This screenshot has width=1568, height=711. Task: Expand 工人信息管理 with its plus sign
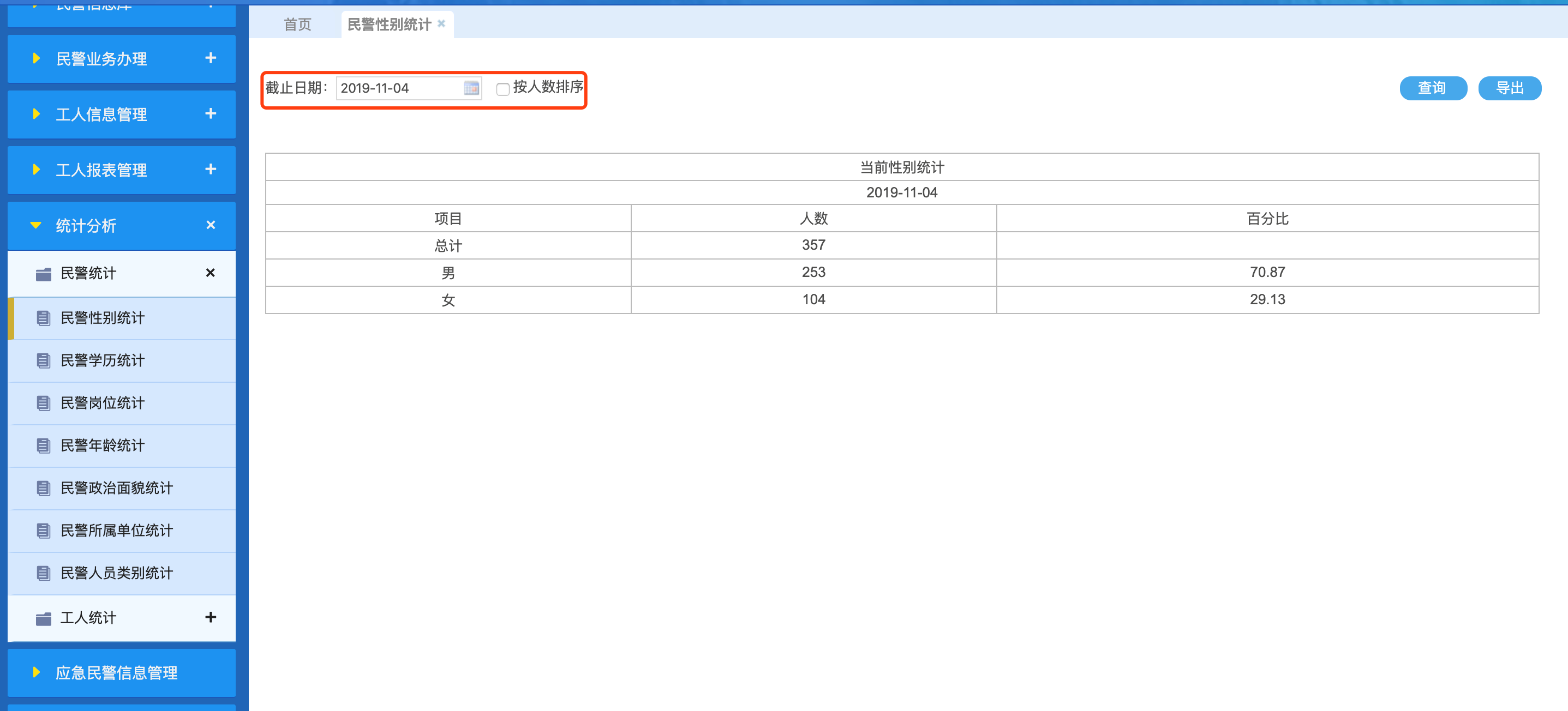pos(211,113)
